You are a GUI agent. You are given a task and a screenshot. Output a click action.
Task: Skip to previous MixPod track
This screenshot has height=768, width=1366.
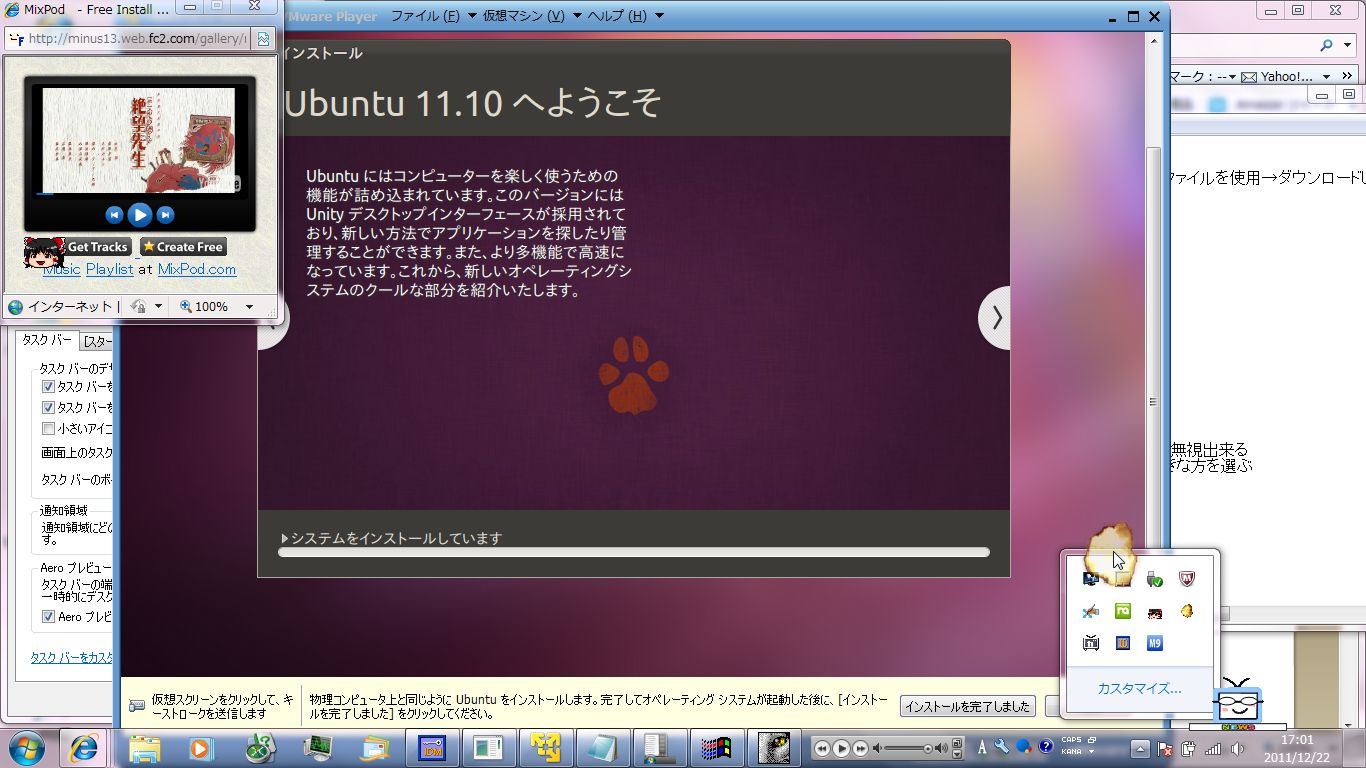[114, 215]
